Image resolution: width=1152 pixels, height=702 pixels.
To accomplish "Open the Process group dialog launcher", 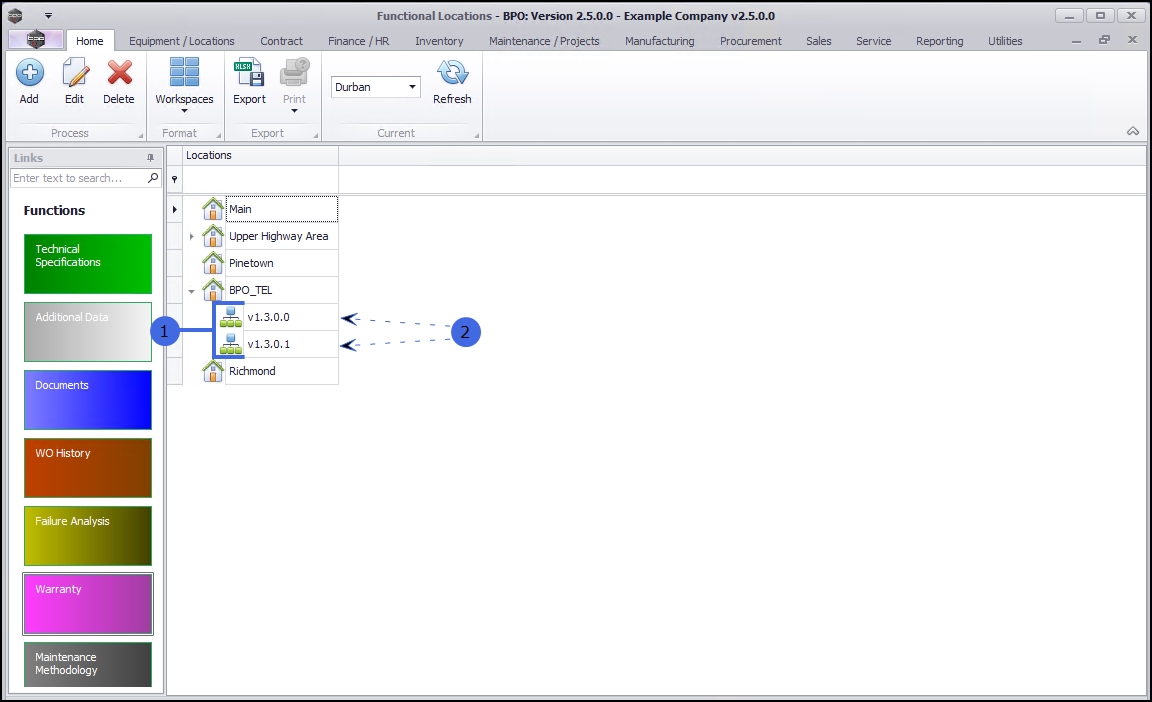I will coord(140,135).
